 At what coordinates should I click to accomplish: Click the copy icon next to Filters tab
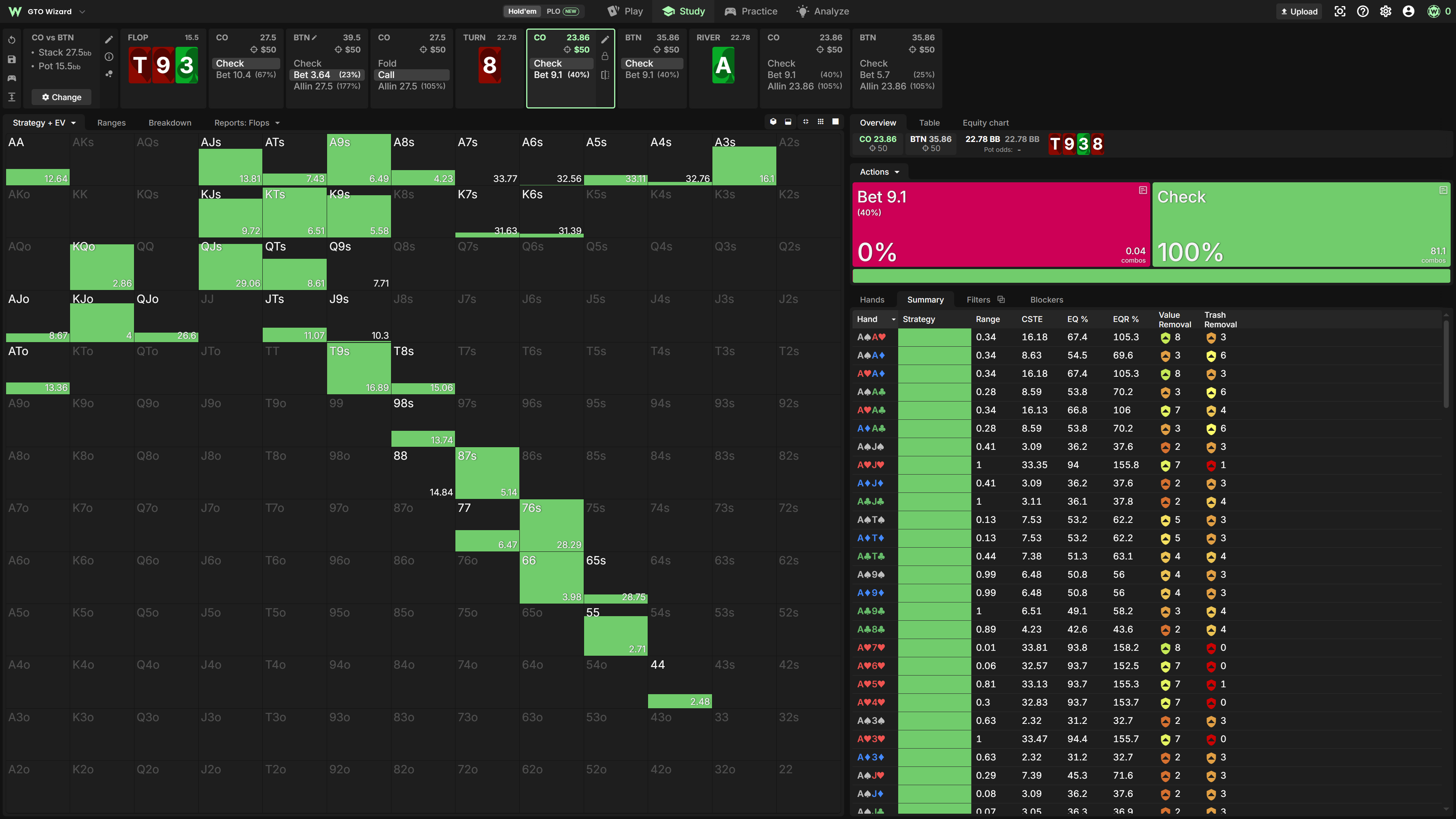[1001, 300]
